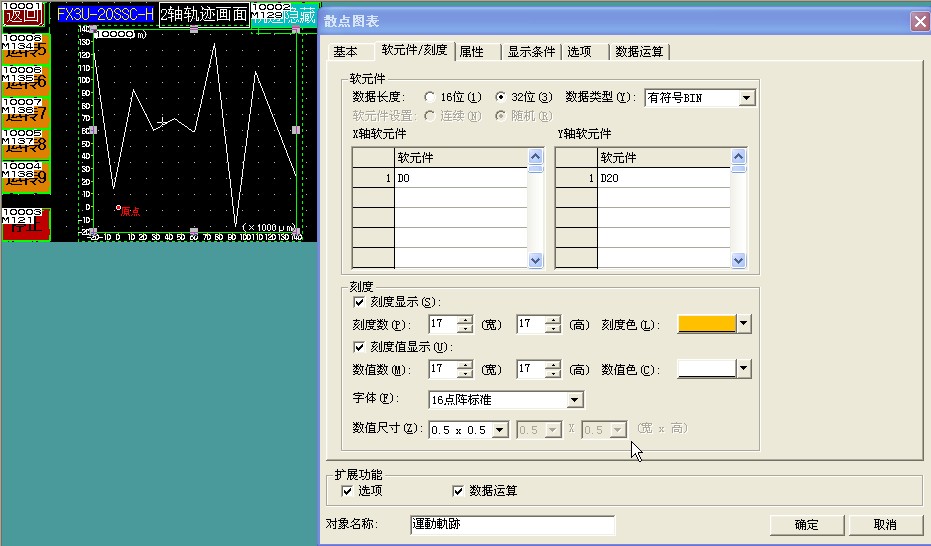Increase 刻度数 width spinner value
This screenshot has height=546, width=931.
[464, 319]
